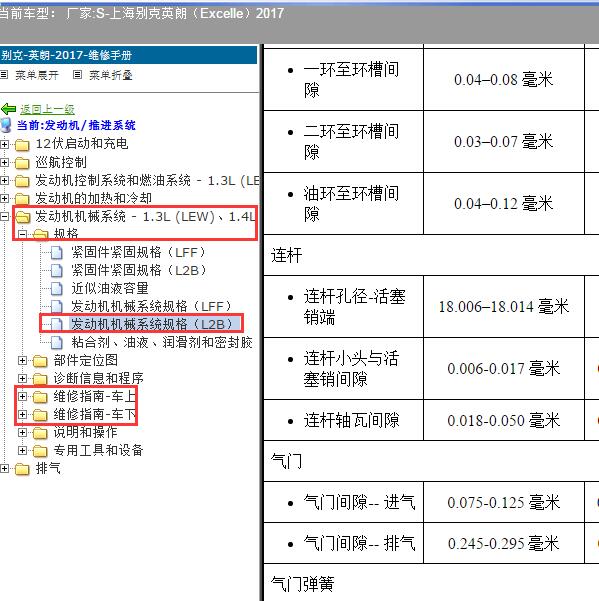Viewport: 599px width, 601px height.
Task: Click folder icon beside 诊断信息和程序
Action: click(40, 379)
